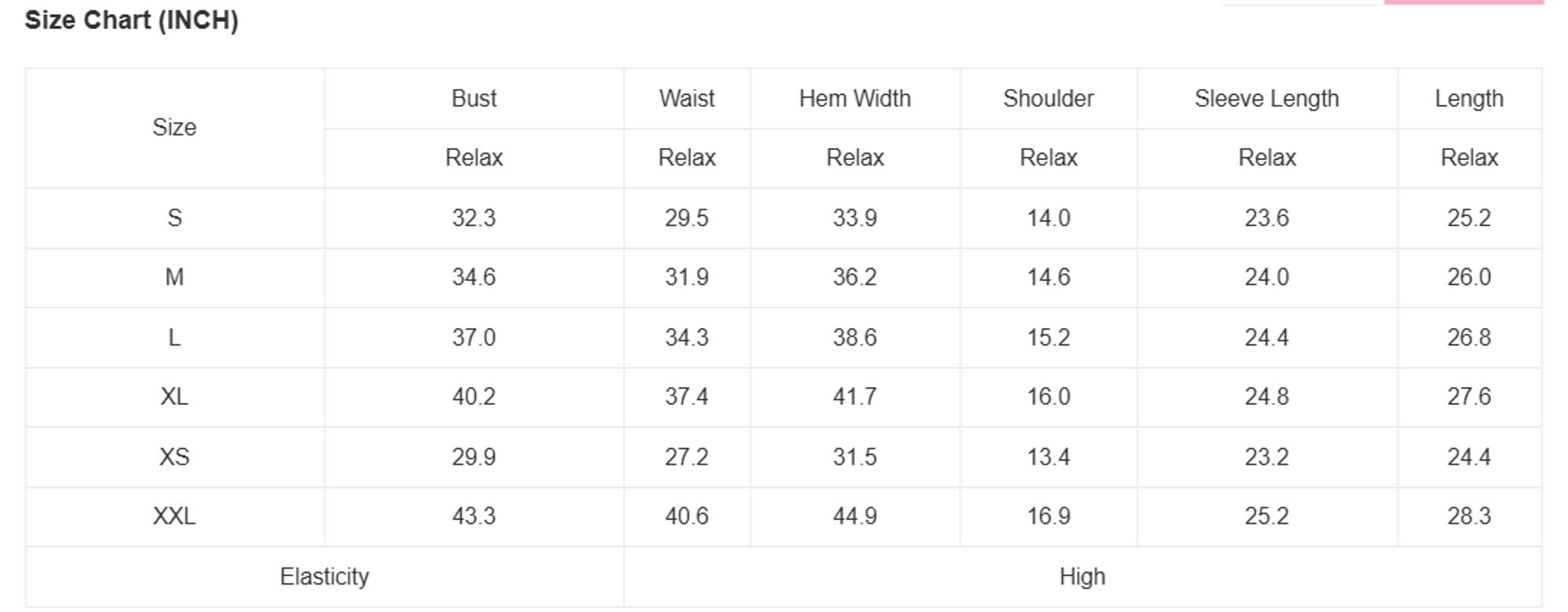Viewport: 1568px width, 612px height.
Task: Select the M size row label
Action: pyautogui.click(x=174, y=278)
